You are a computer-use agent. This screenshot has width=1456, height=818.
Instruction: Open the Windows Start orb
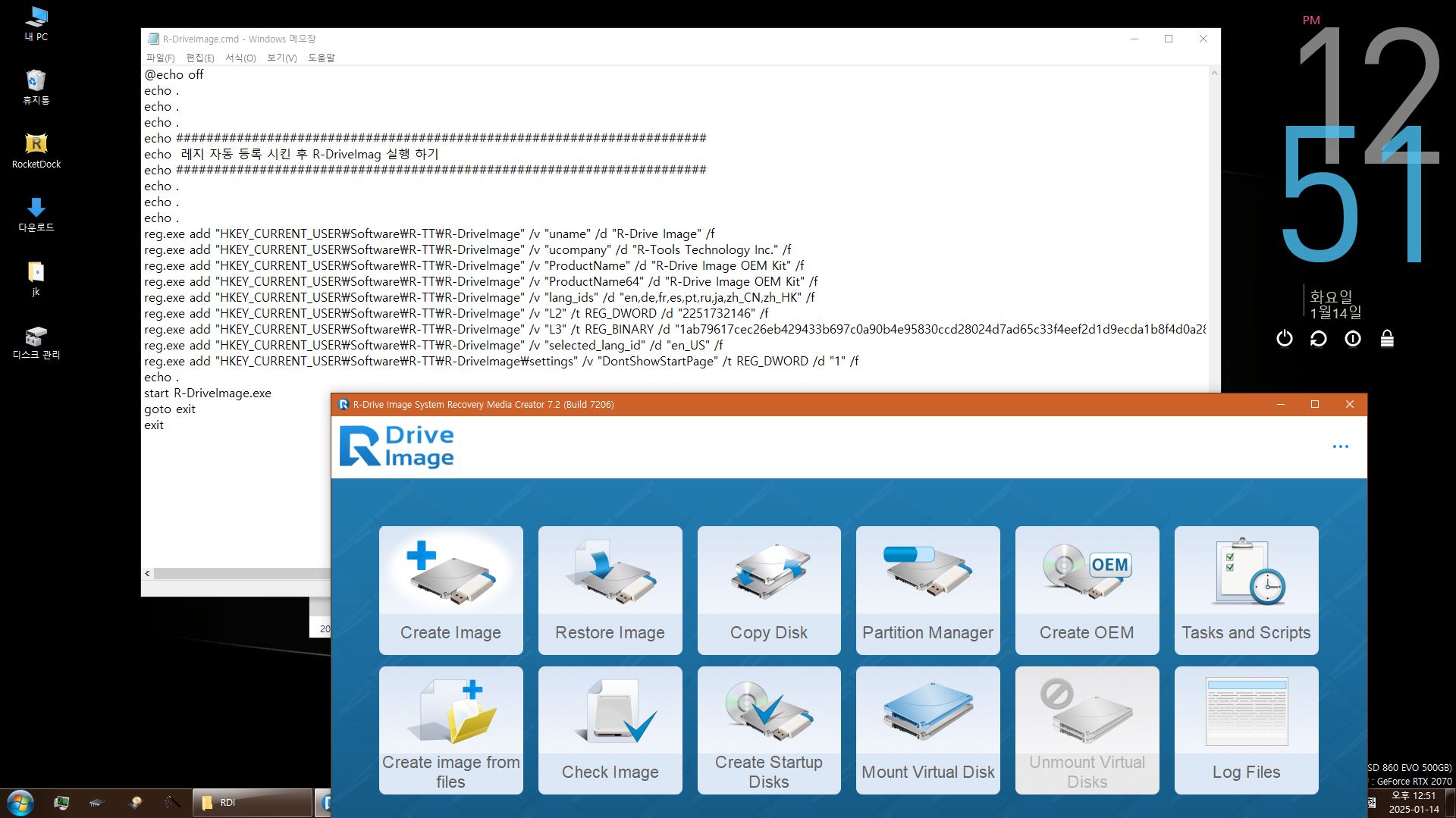[20, 803]
